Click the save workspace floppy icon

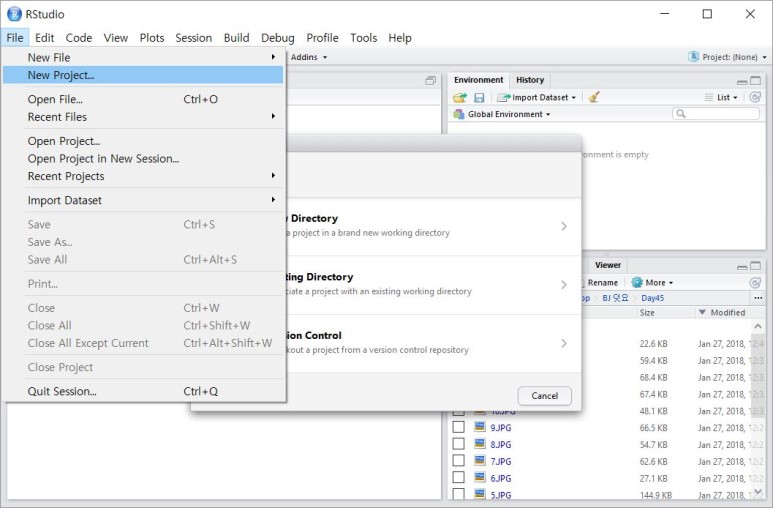479,98
